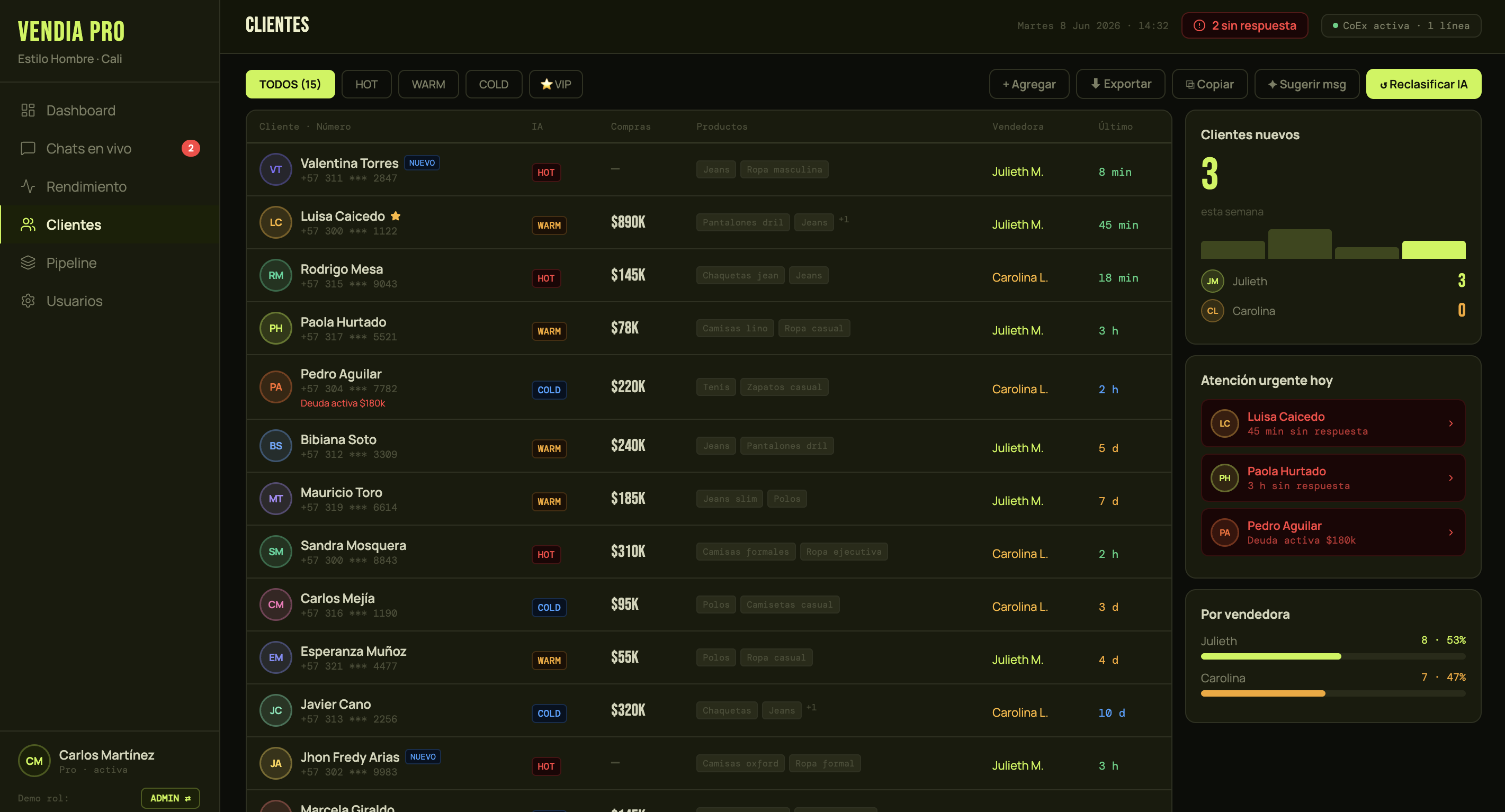Filter clients by COLD
The width and height of the screenshot is (1505, 812).
point(494,84)
